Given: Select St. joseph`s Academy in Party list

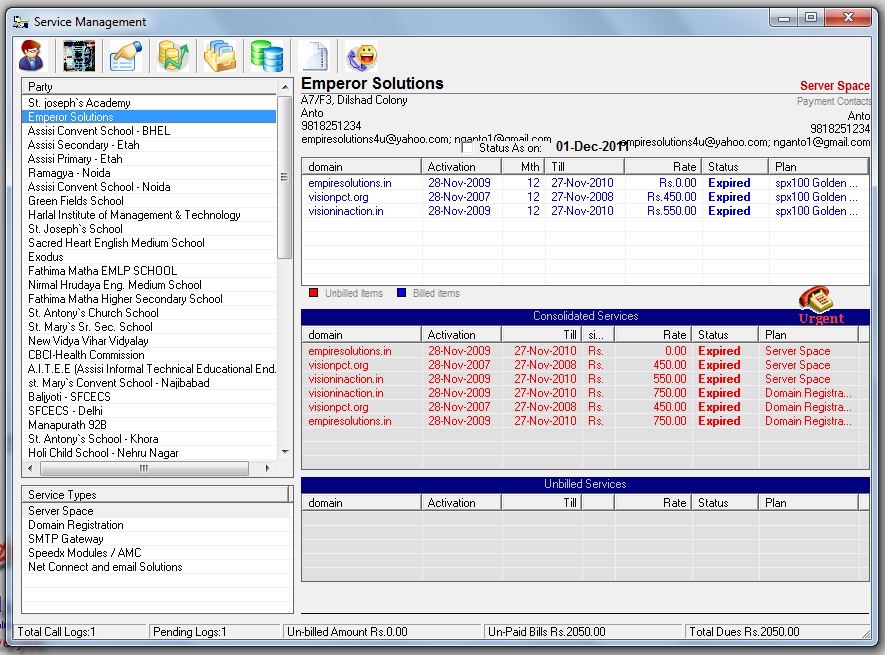Looking at the screenshot, I should coord(150,103).
